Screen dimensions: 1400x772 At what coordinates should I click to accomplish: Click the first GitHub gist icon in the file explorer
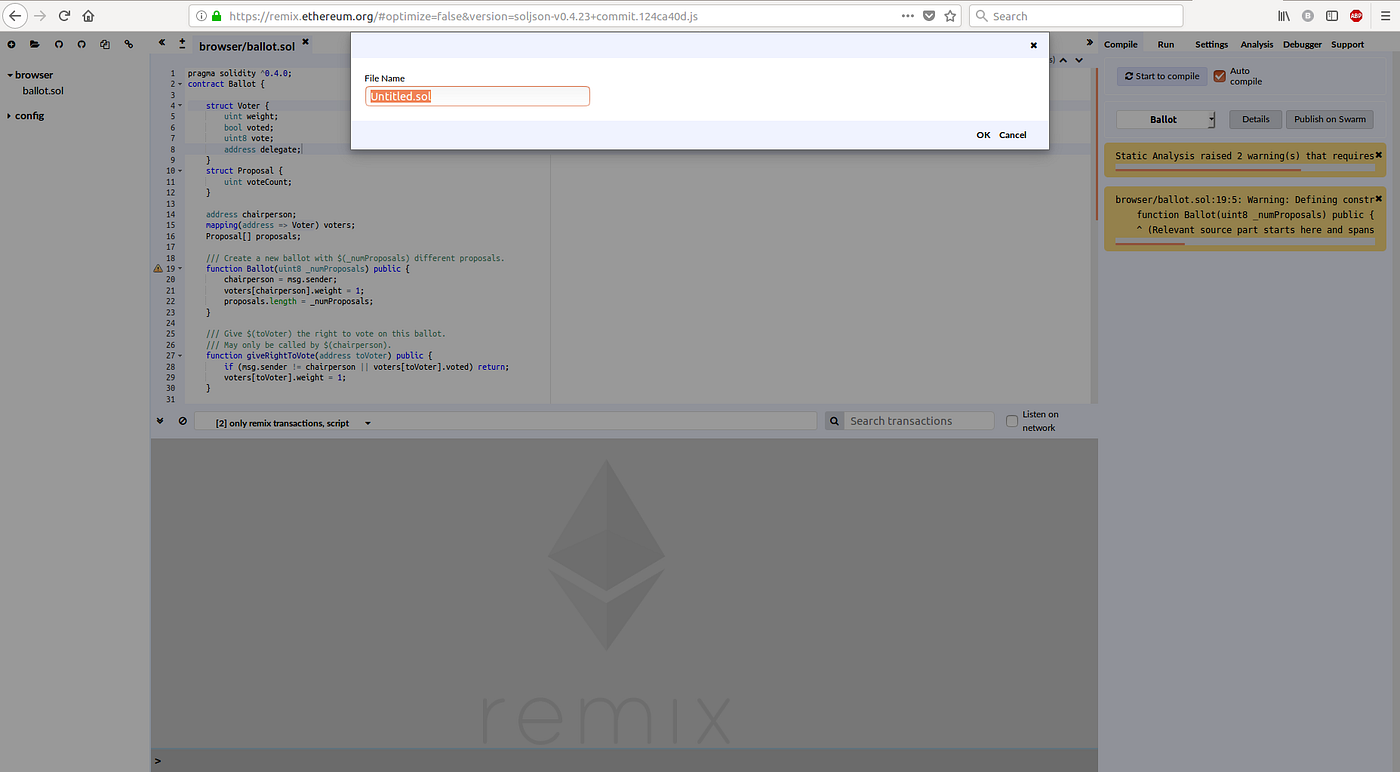(x=58, y=44)
